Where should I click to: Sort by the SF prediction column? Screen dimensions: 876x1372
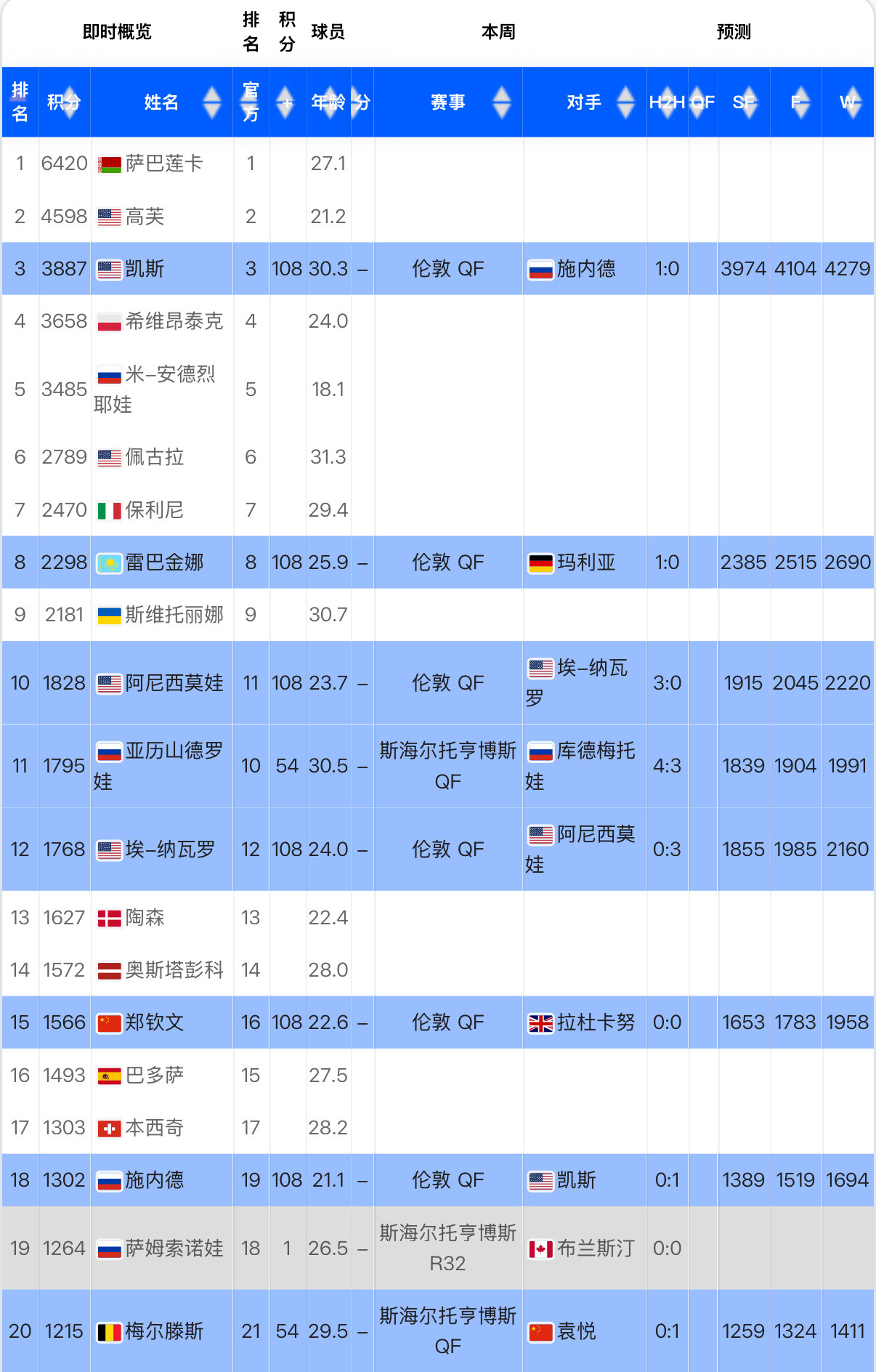[x=744, y=102]
